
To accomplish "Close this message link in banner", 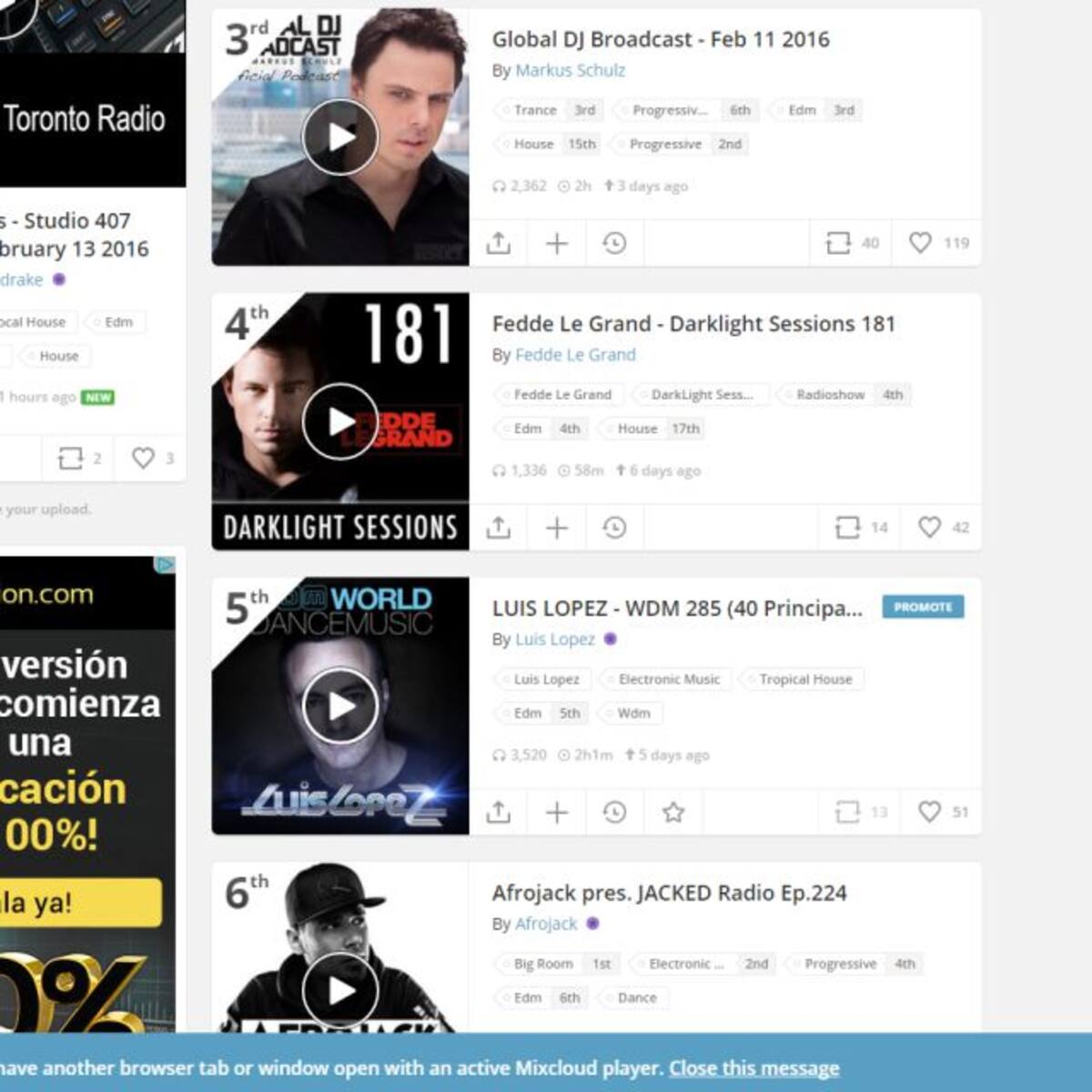I will (753, 1068).
